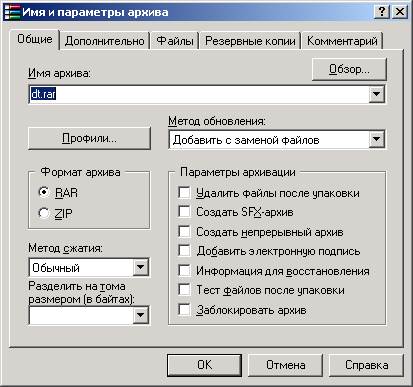Expand the Метод сжатия dropdown
Image resolution: width=413 pixels, height=387 pixels.
[141, 267]
